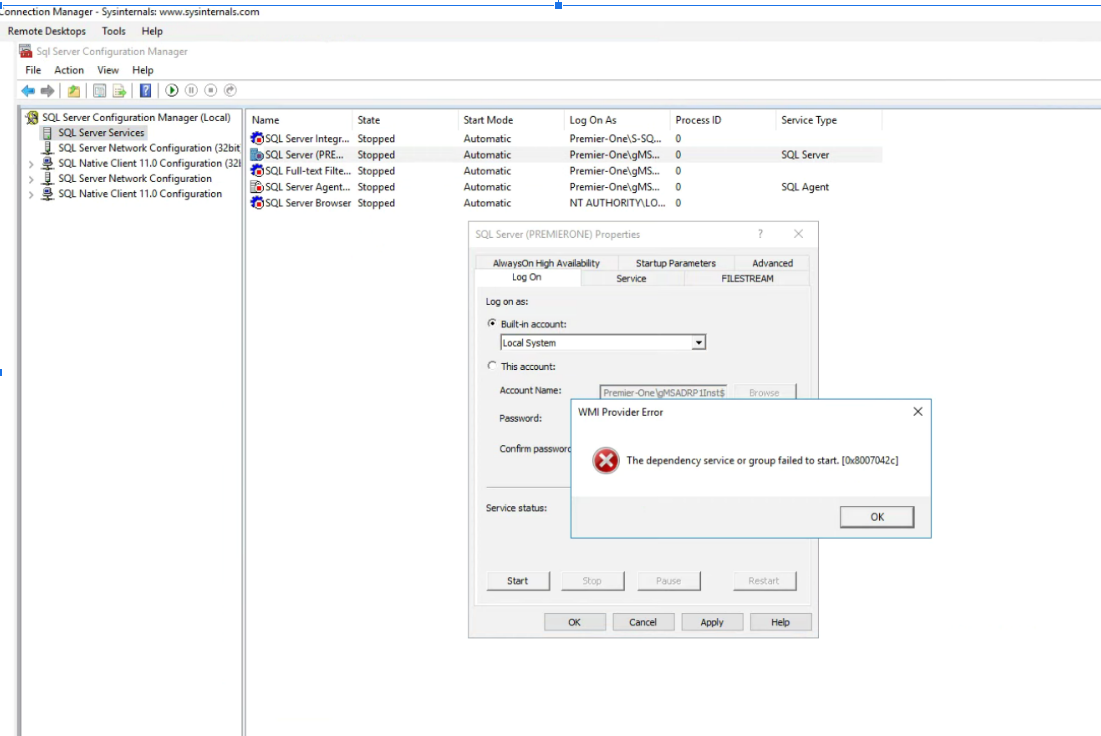This screenshot has width=1101, height=736.
Task: Open the Action menu
Action: (69, 70)
